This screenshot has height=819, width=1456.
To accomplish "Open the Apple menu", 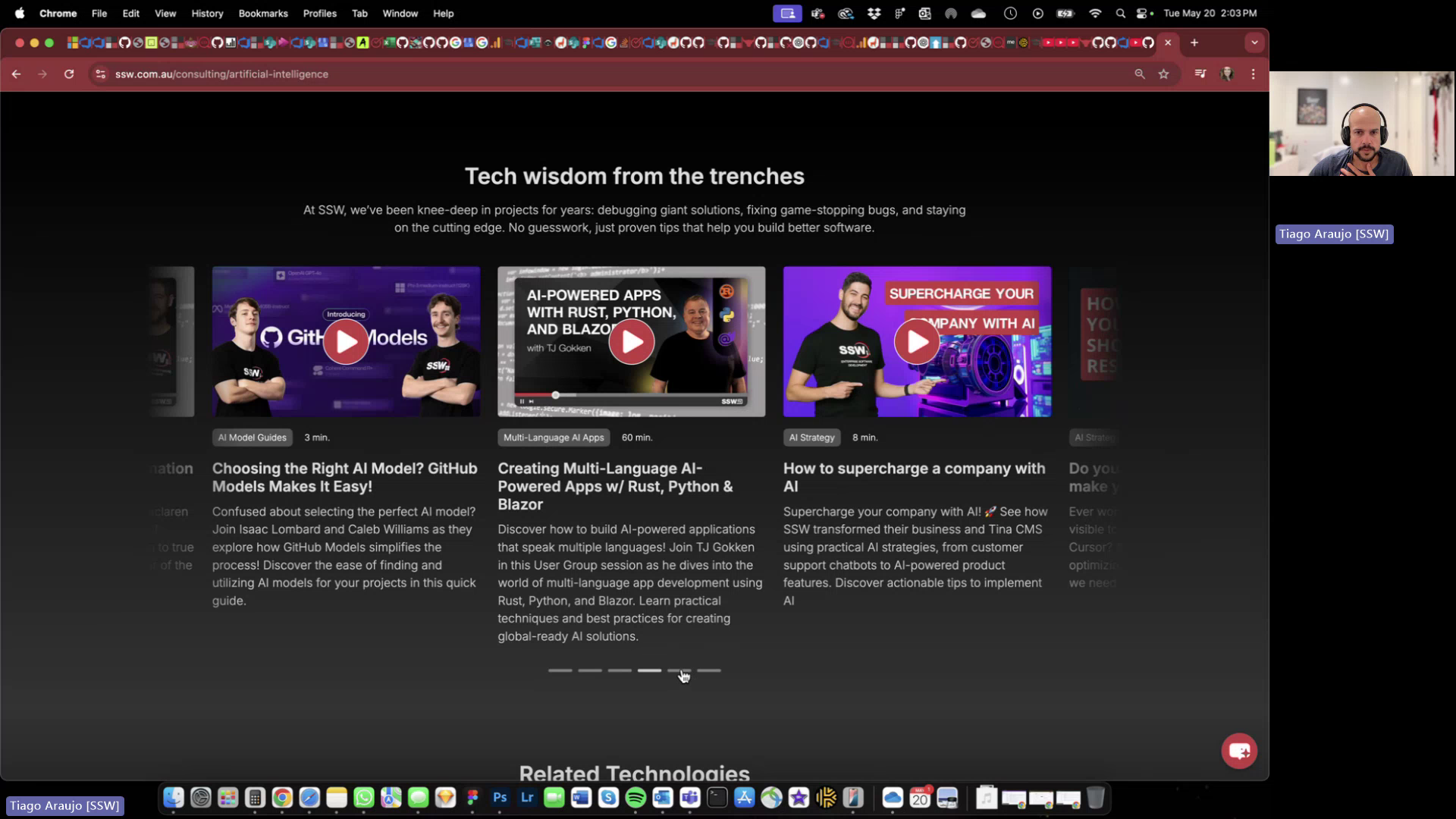I will (20, 13).
